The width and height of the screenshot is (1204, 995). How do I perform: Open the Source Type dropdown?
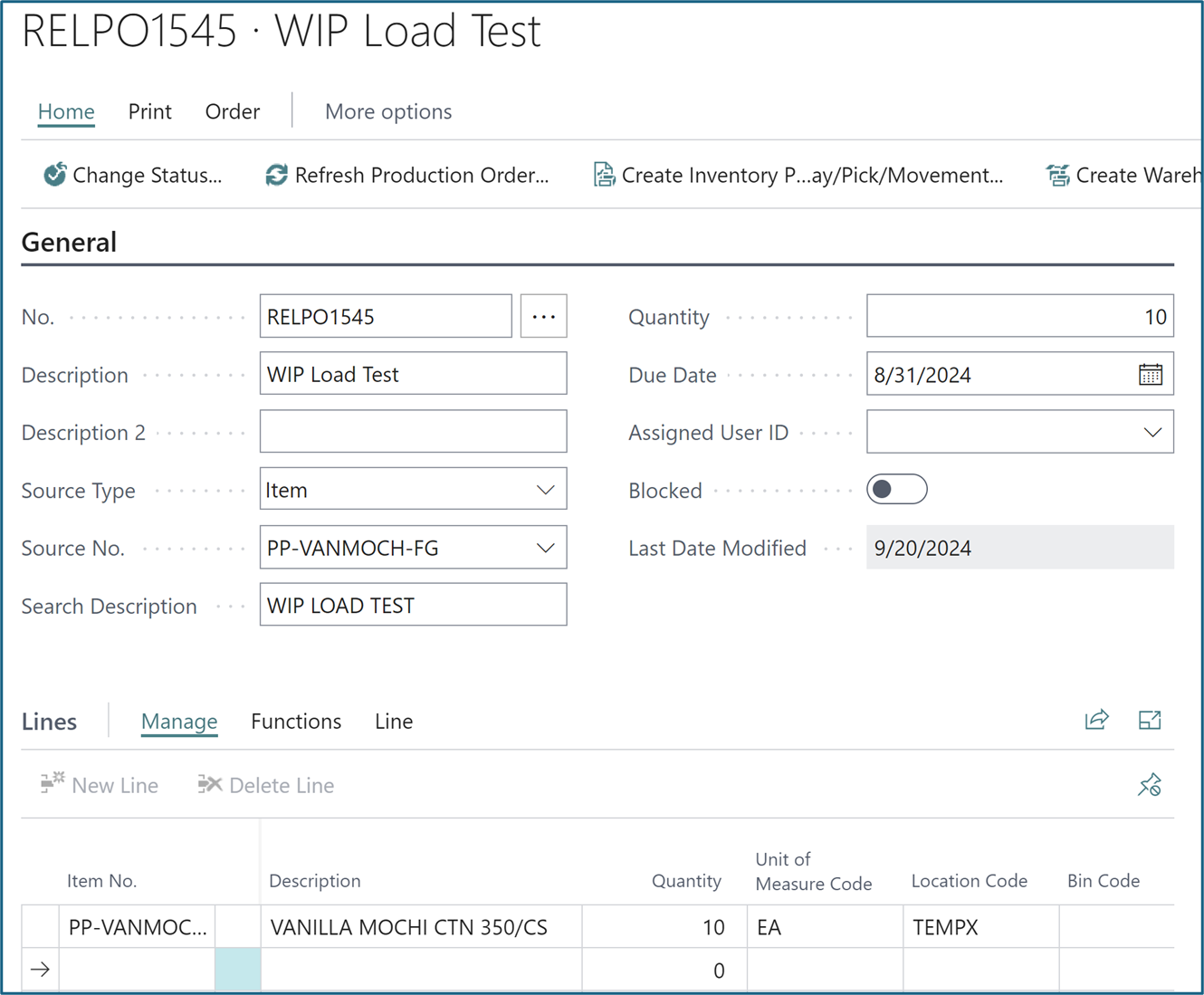click(x=545, y=489)
